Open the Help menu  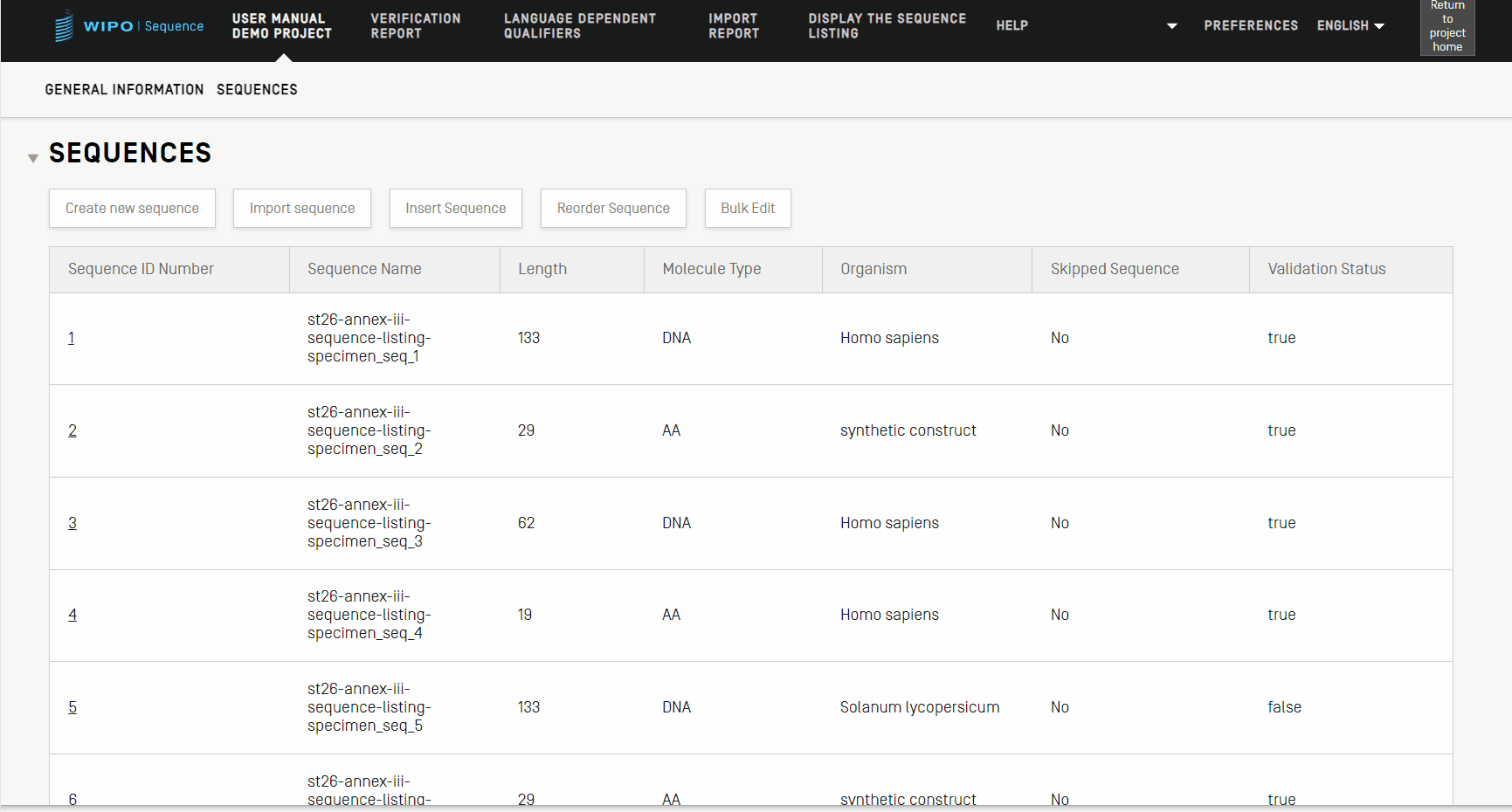click(x=1011, y=26)
